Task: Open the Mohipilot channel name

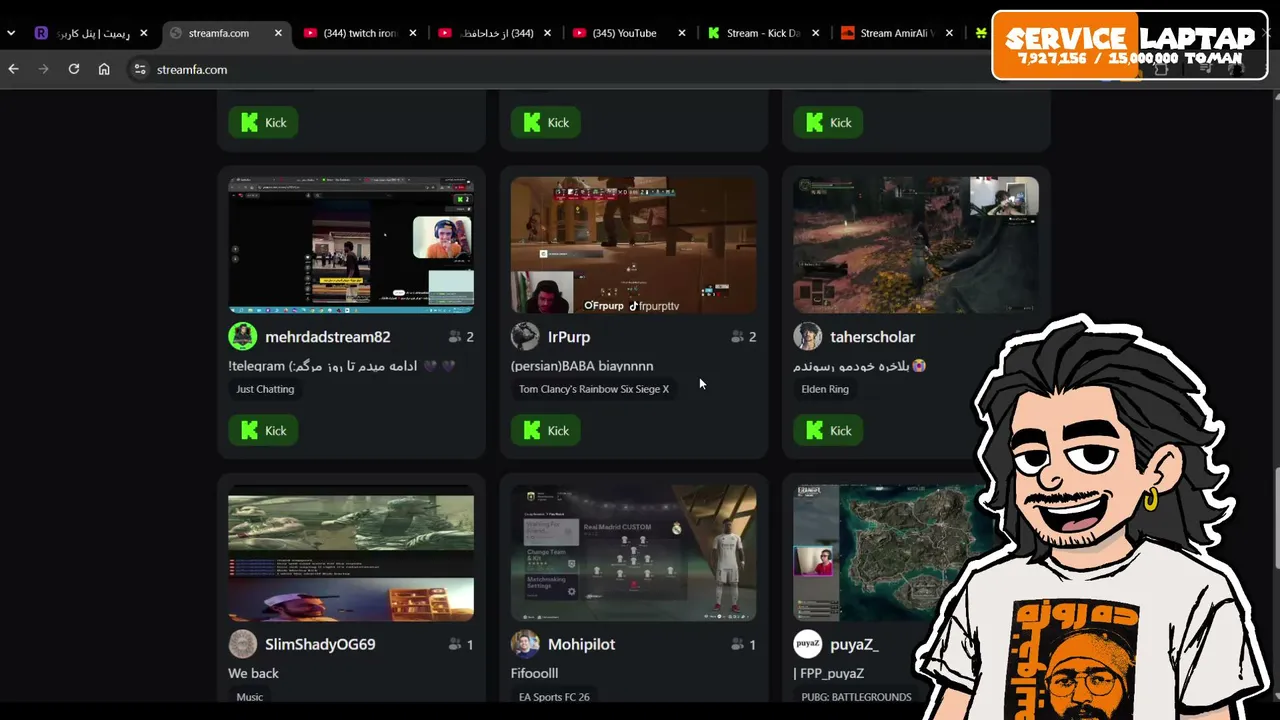Action: click(581, 644)
